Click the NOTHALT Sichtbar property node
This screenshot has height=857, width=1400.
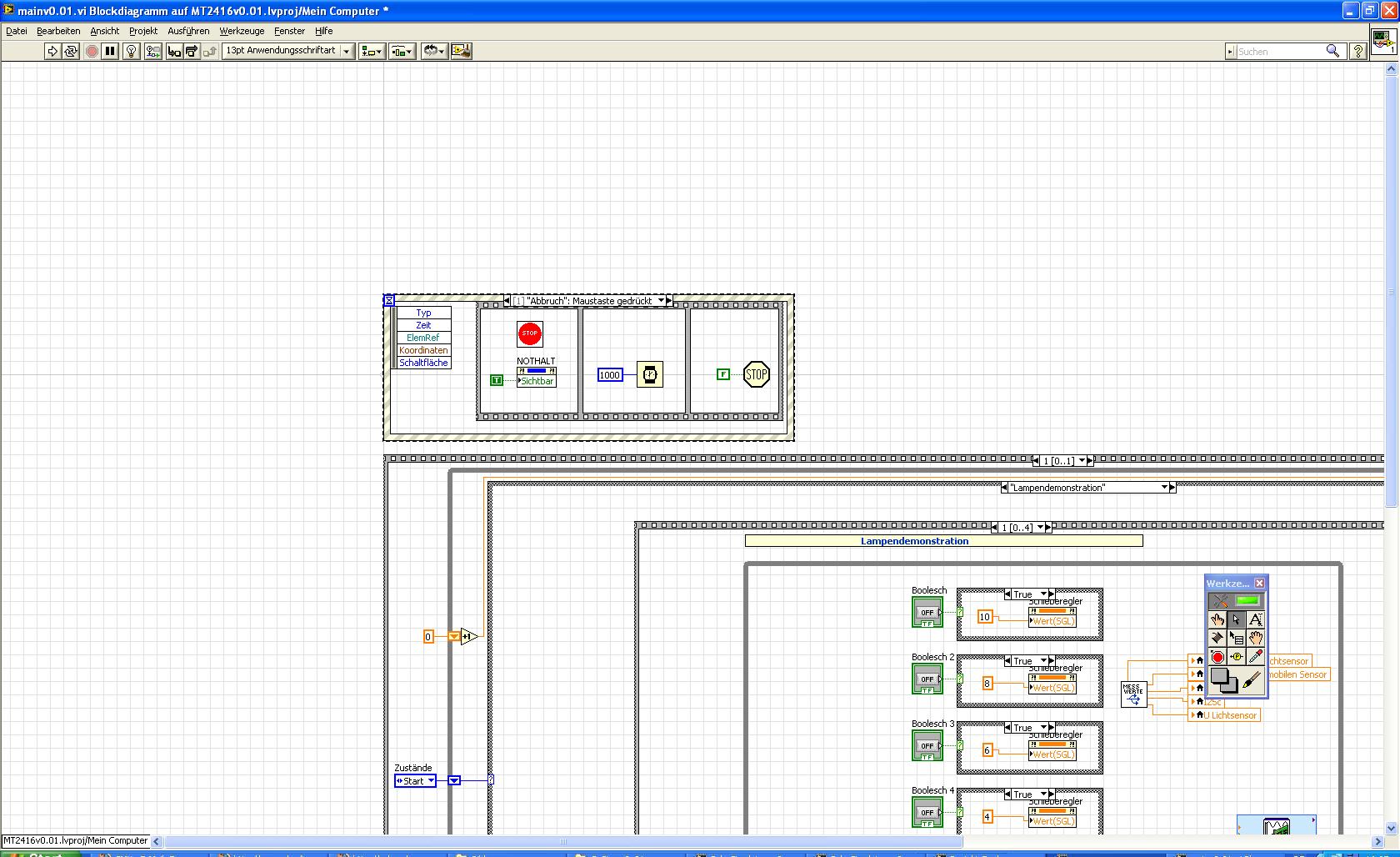pos(537,376)
